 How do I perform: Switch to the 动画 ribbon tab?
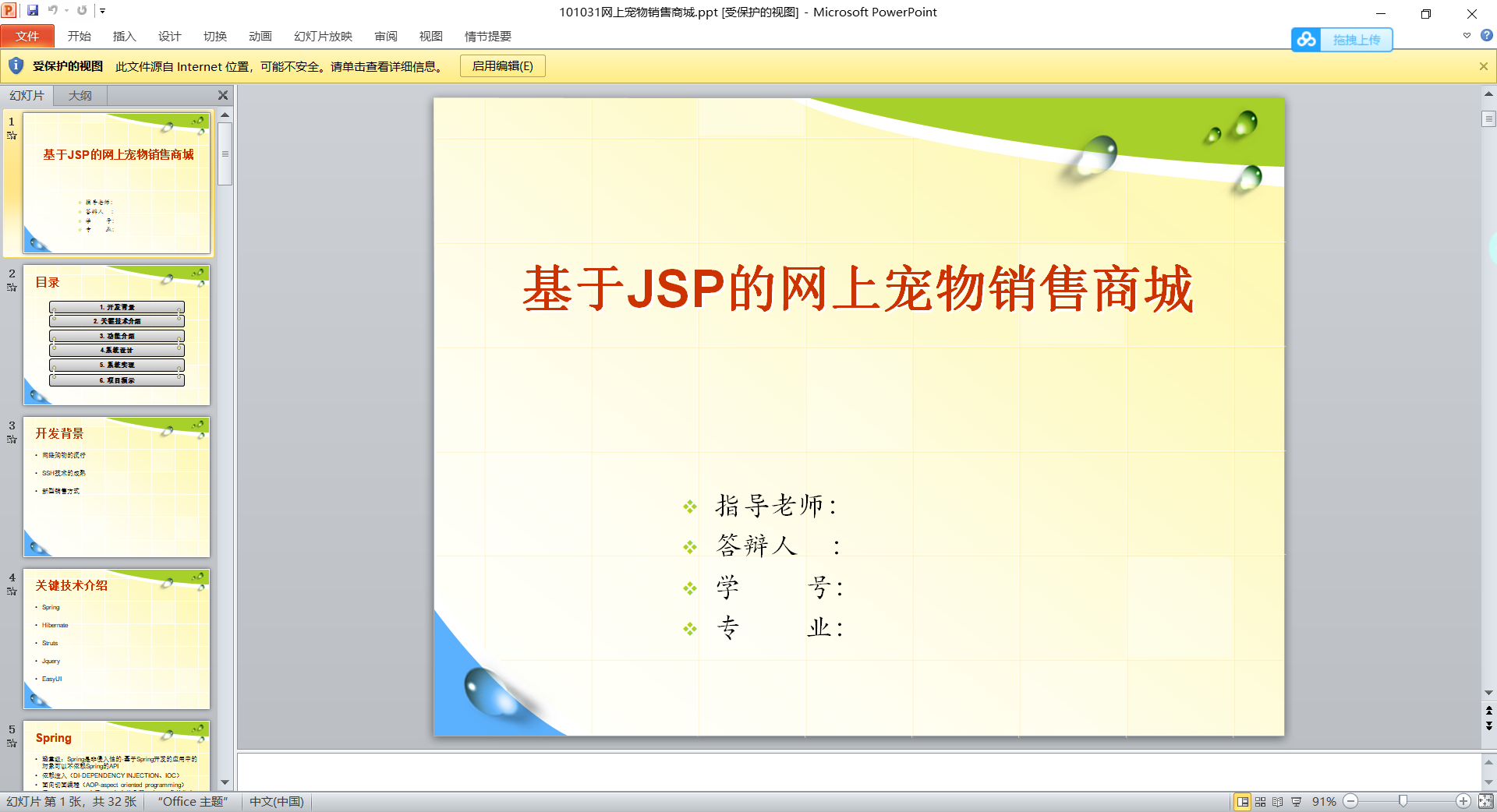[x=260, y=37]
